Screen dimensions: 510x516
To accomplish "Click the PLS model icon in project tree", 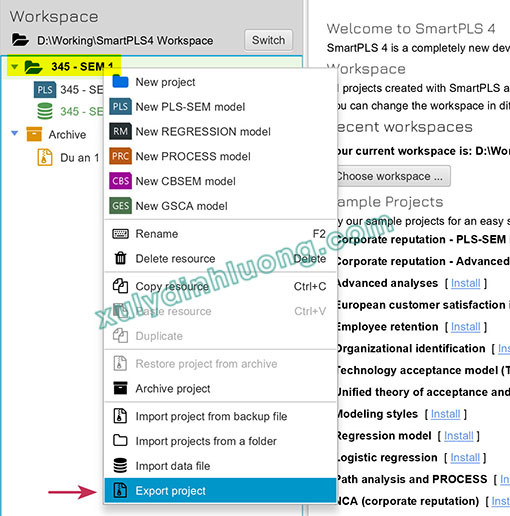I will click(45, 89).
